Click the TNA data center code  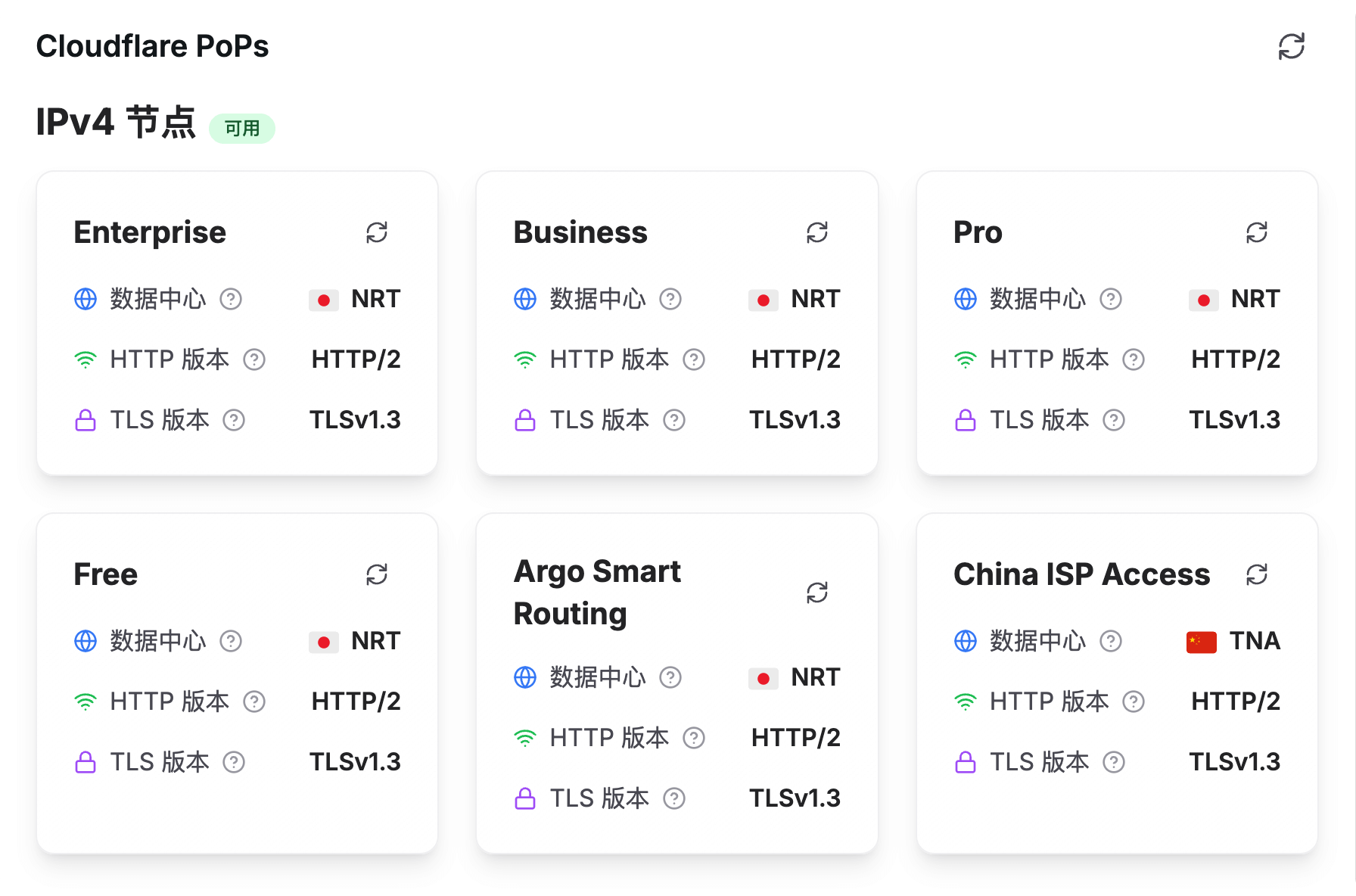coord(1255,641)
